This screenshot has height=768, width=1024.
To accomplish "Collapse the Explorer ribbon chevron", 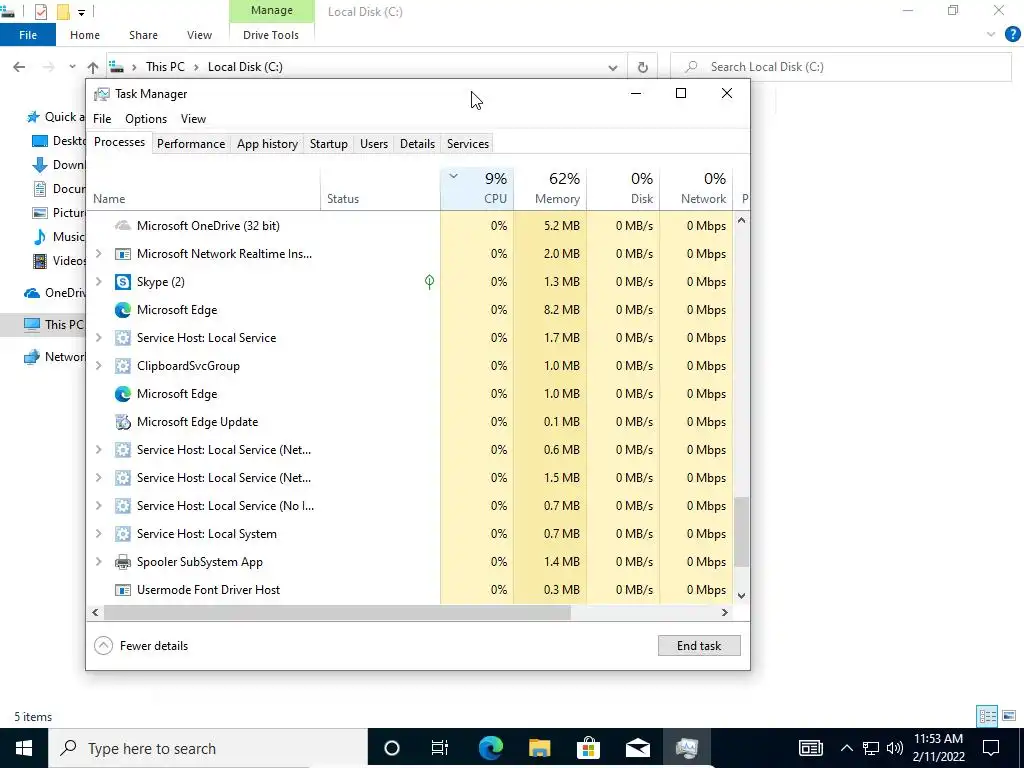I will coord(991,35).
